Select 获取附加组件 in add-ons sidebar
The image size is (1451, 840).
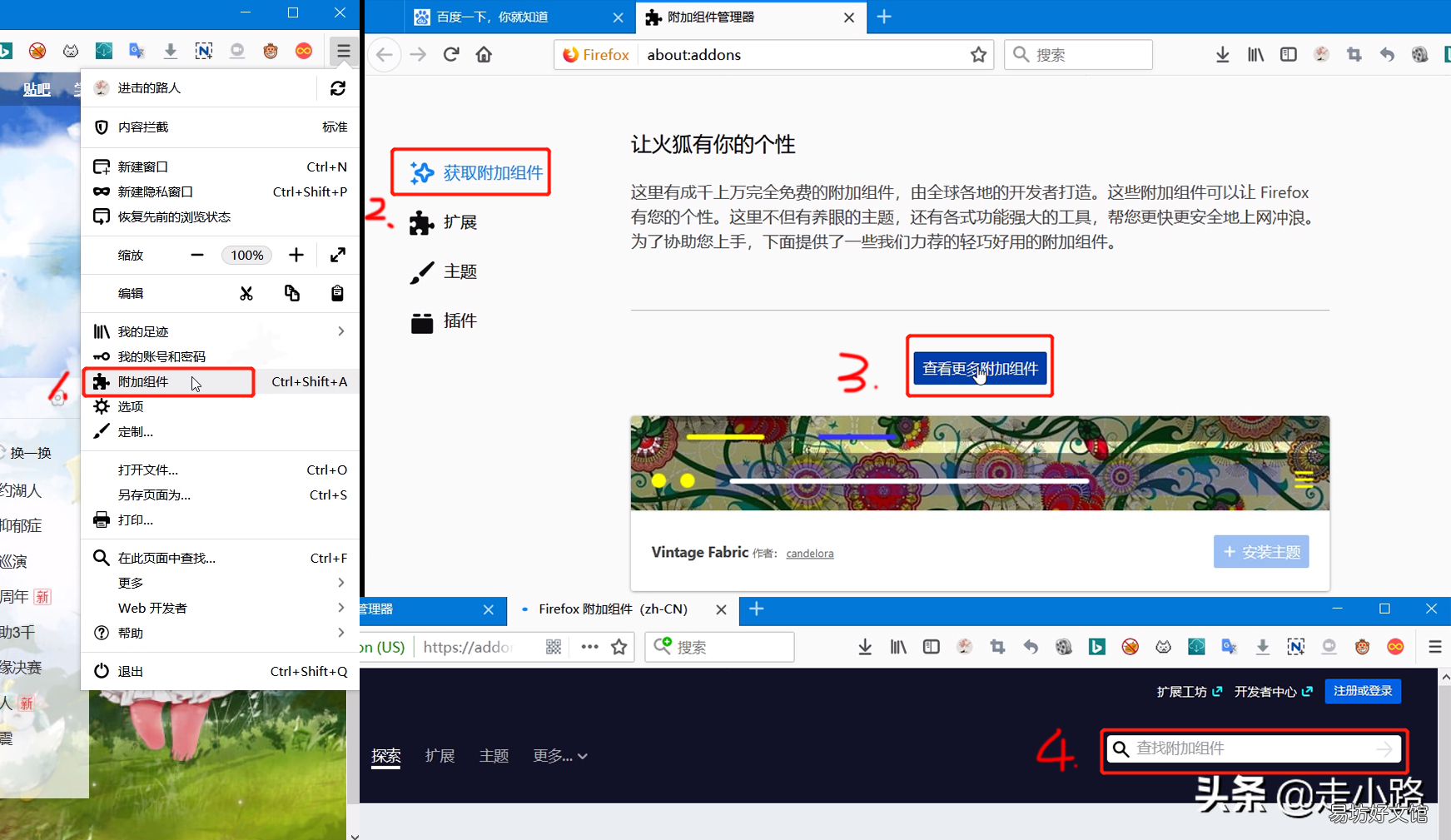(476, 172)
